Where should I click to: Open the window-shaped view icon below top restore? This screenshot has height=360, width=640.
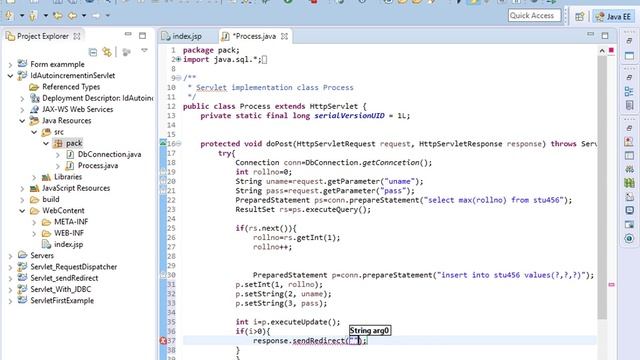629,56
